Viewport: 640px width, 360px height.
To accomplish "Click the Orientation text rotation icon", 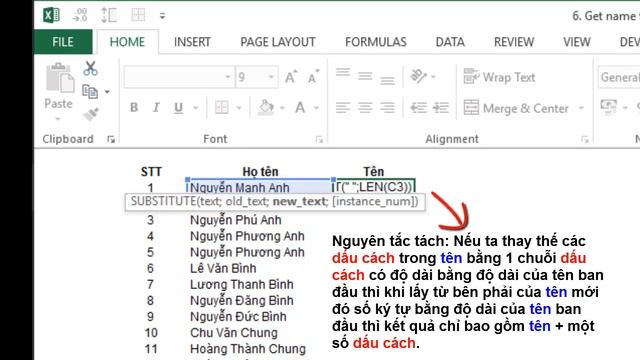I will 419,76.
